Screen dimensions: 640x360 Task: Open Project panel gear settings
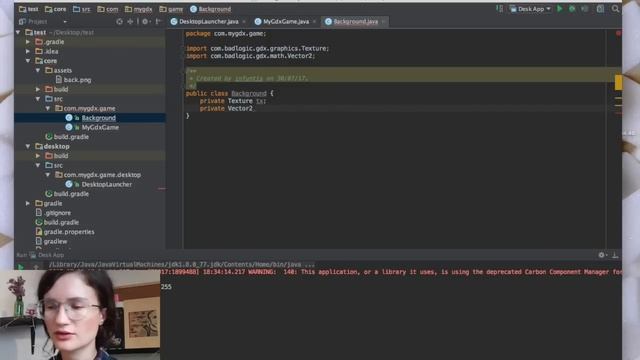tap(145, 21)
